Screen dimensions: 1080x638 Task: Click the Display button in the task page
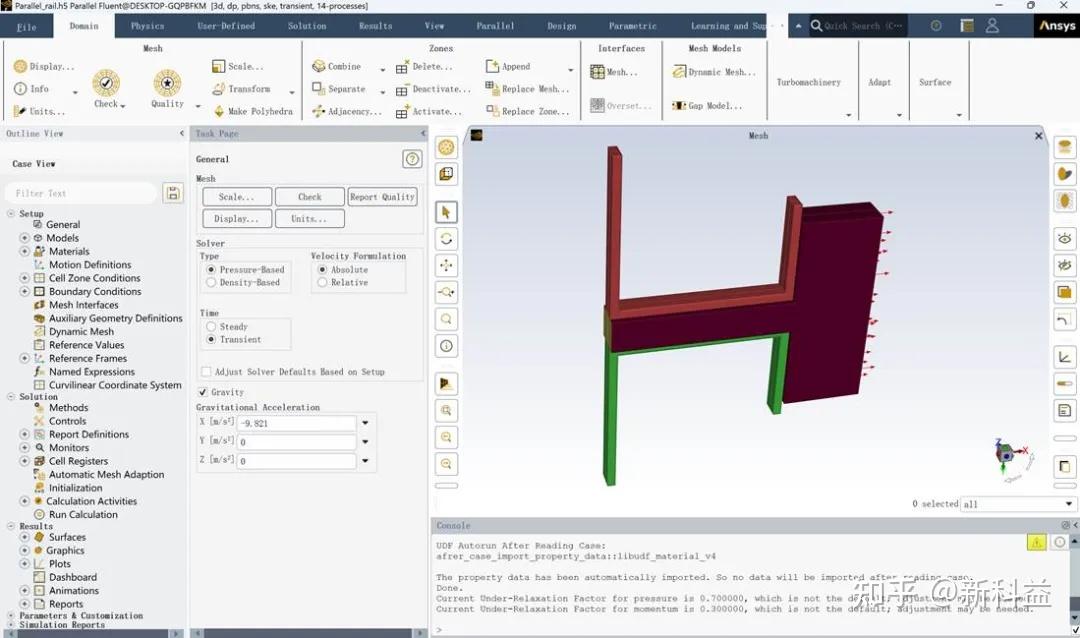pos(237,219)
